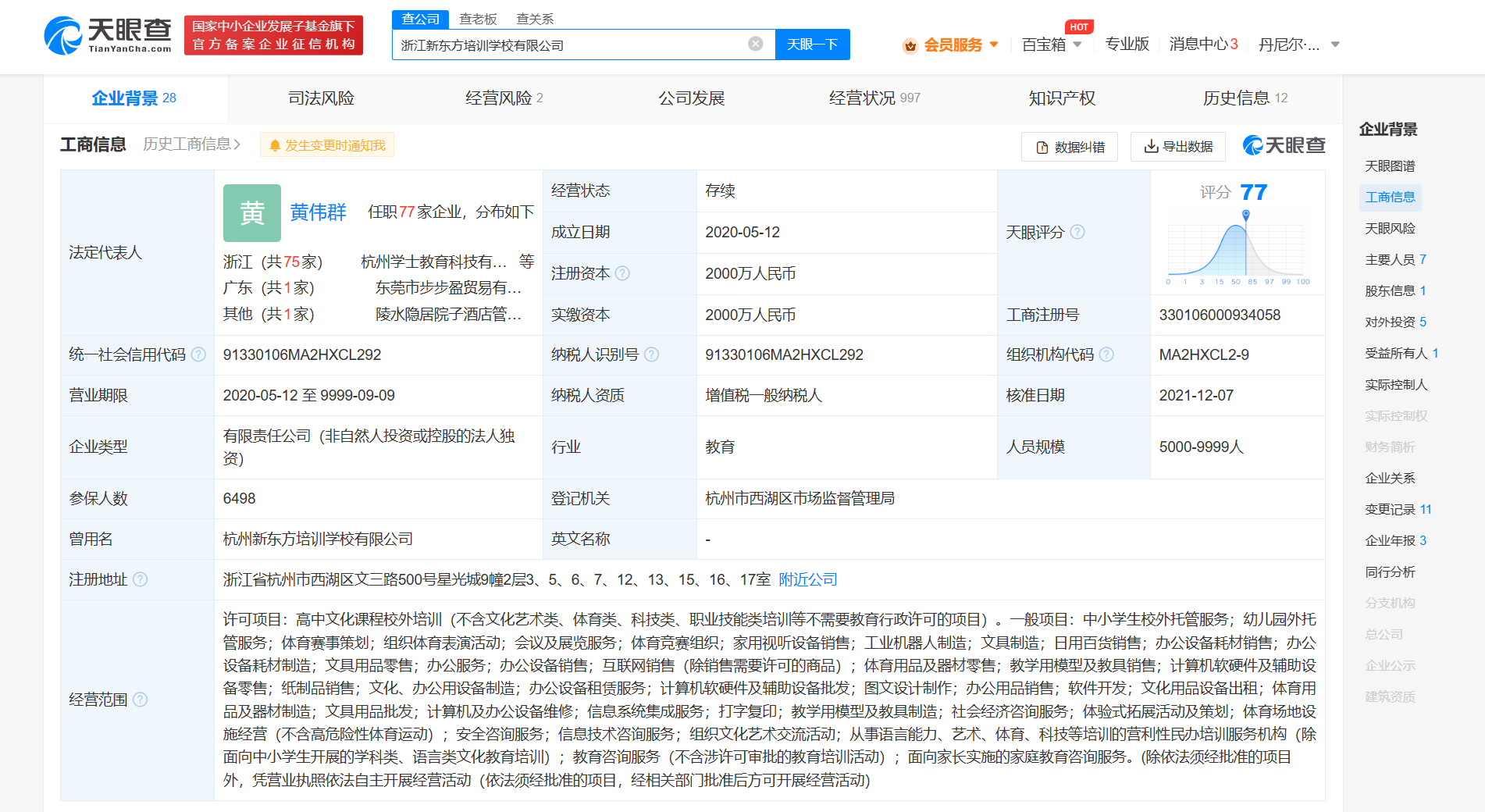The width and height of the screenshot is (1485, 812).
Task: Open 专业版 link in header
Action: click(1127, 45)
